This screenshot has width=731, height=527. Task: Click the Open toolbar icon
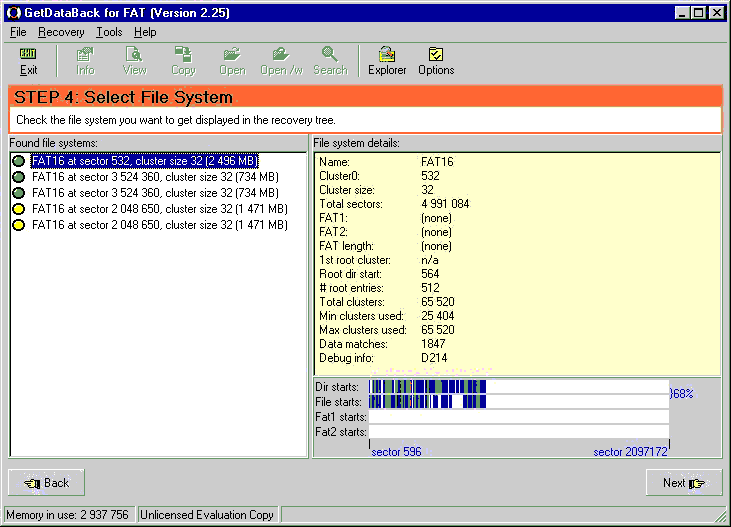[232, 61]
